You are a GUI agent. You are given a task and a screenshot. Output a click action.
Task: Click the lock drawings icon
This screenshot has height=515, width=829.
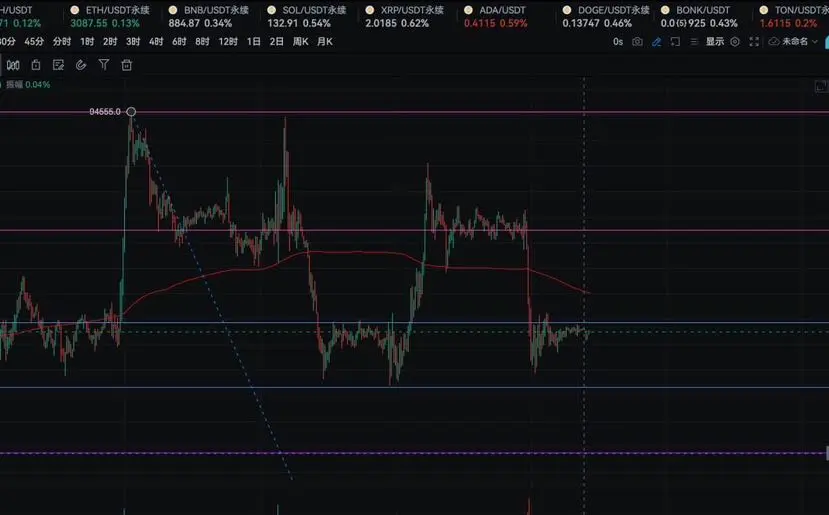36,65
